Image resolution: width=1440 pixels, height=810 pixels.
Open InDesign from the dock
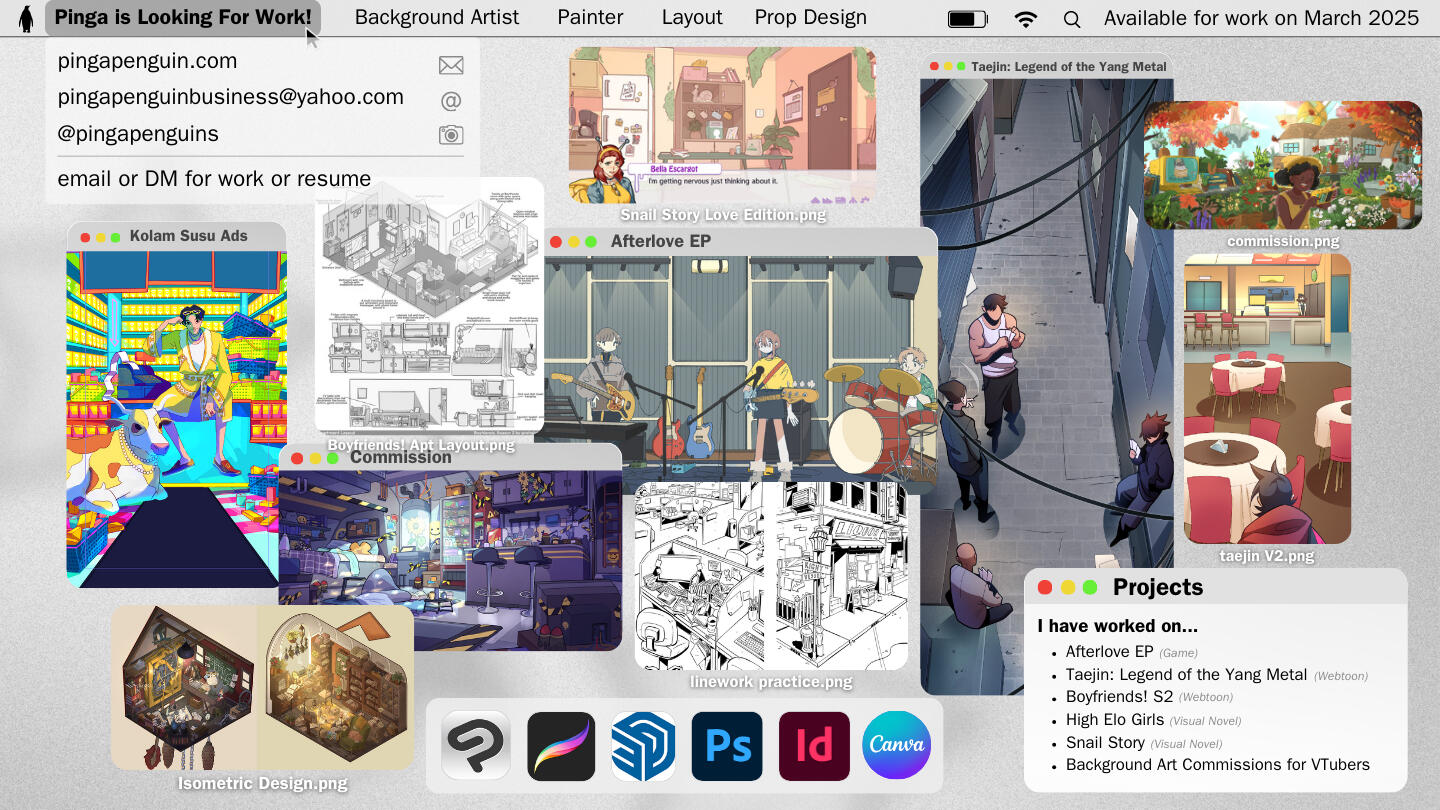[x=814, y=746]
